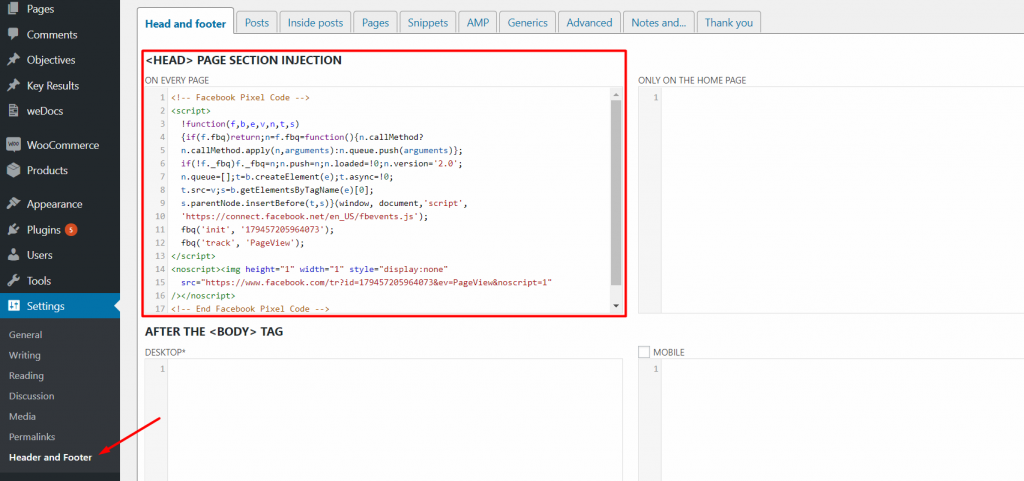Click the fbq('track', 'PageView') code line
The image size is (1024, 481).
pyautogui.click(x=244, y=242)
